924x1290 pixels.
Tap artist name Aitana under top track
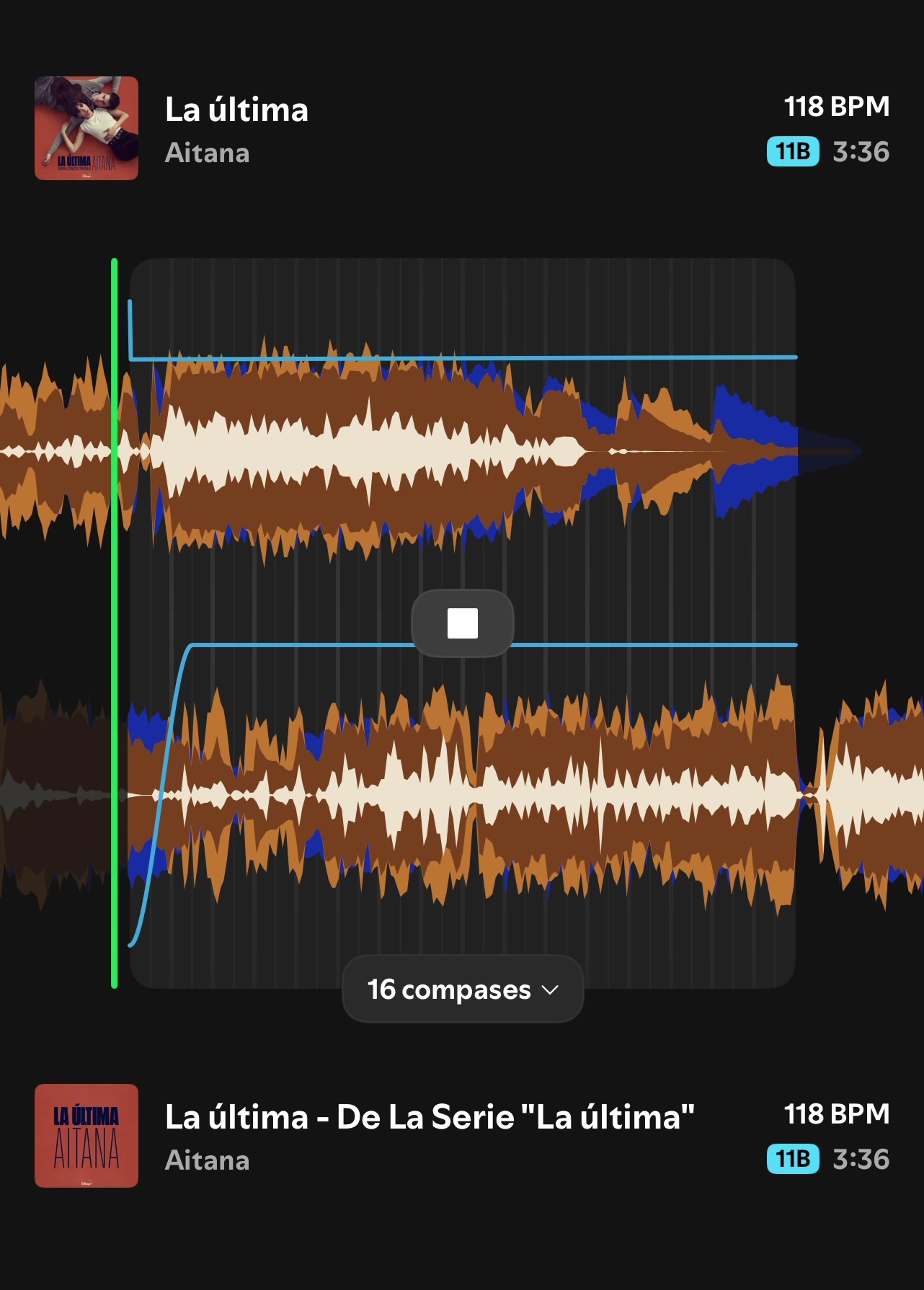coord(208,153)
